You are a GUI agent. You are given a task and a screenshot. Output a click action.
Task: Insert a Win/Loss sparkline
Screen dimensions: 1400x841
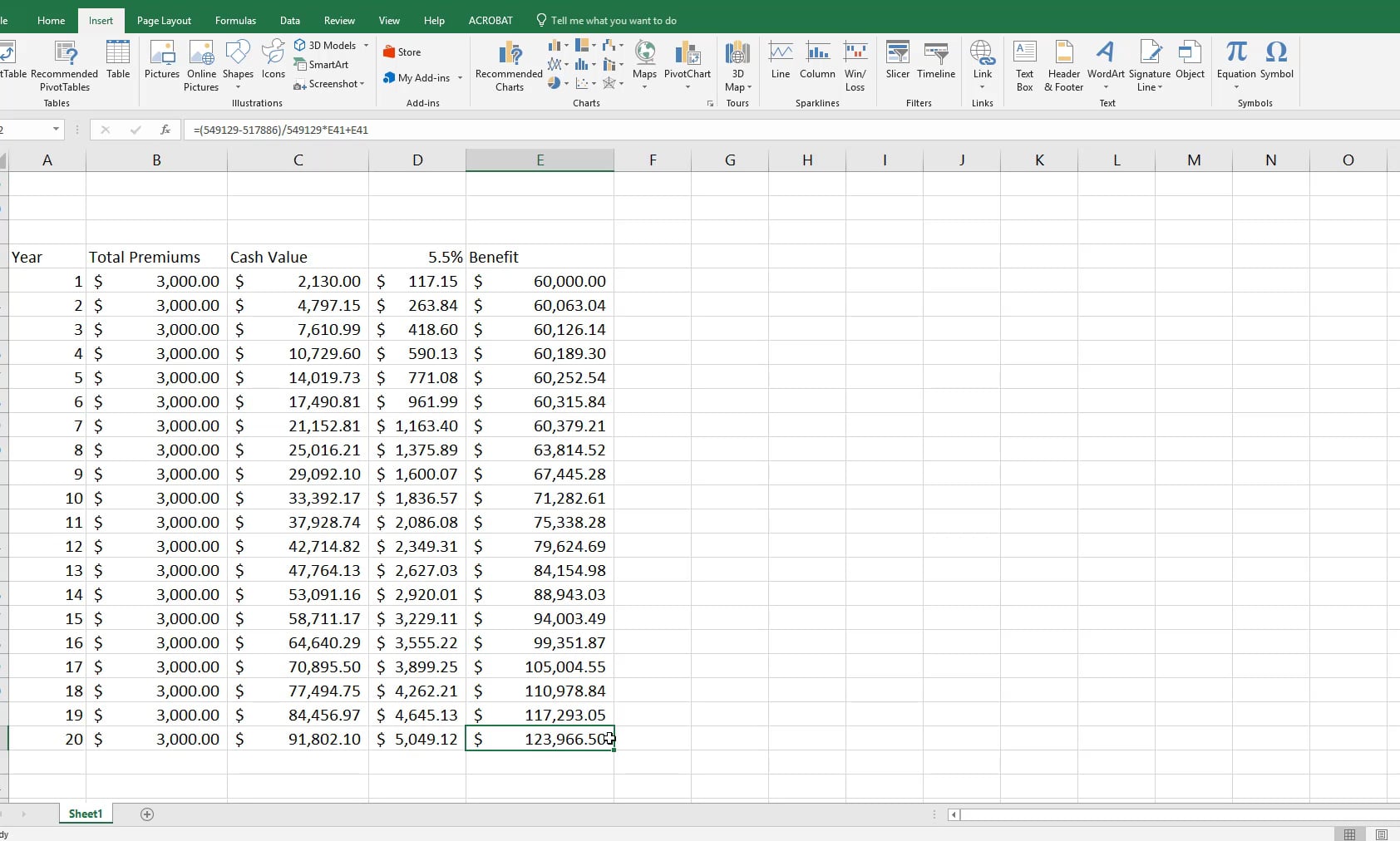[855, 66]
